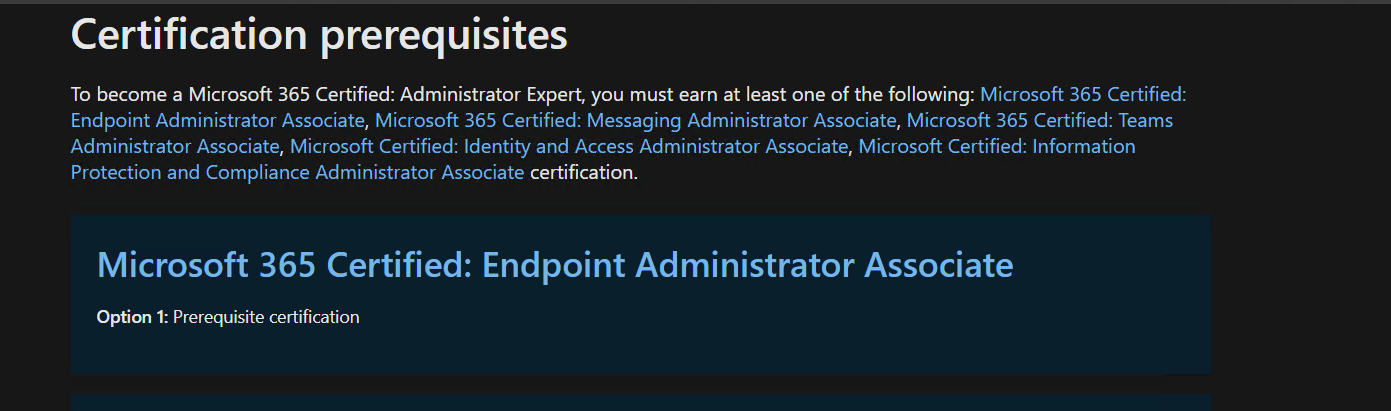The height and width of the screenshot is (411, 1391).
Task: Follow the Teams Administrator Associate link
Action: pyautogui.click(x=175, y=147)
